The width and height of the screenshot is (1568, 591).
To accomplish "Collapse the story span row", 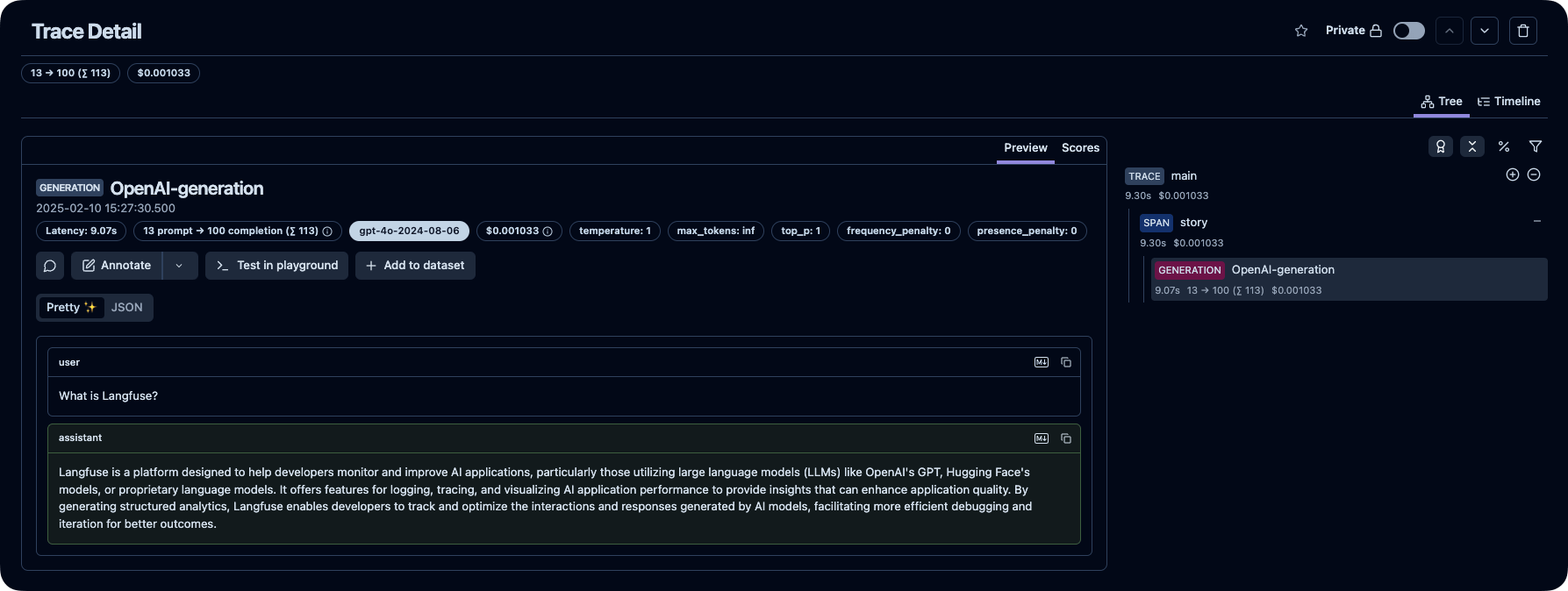I will (x=1536, y=222).
